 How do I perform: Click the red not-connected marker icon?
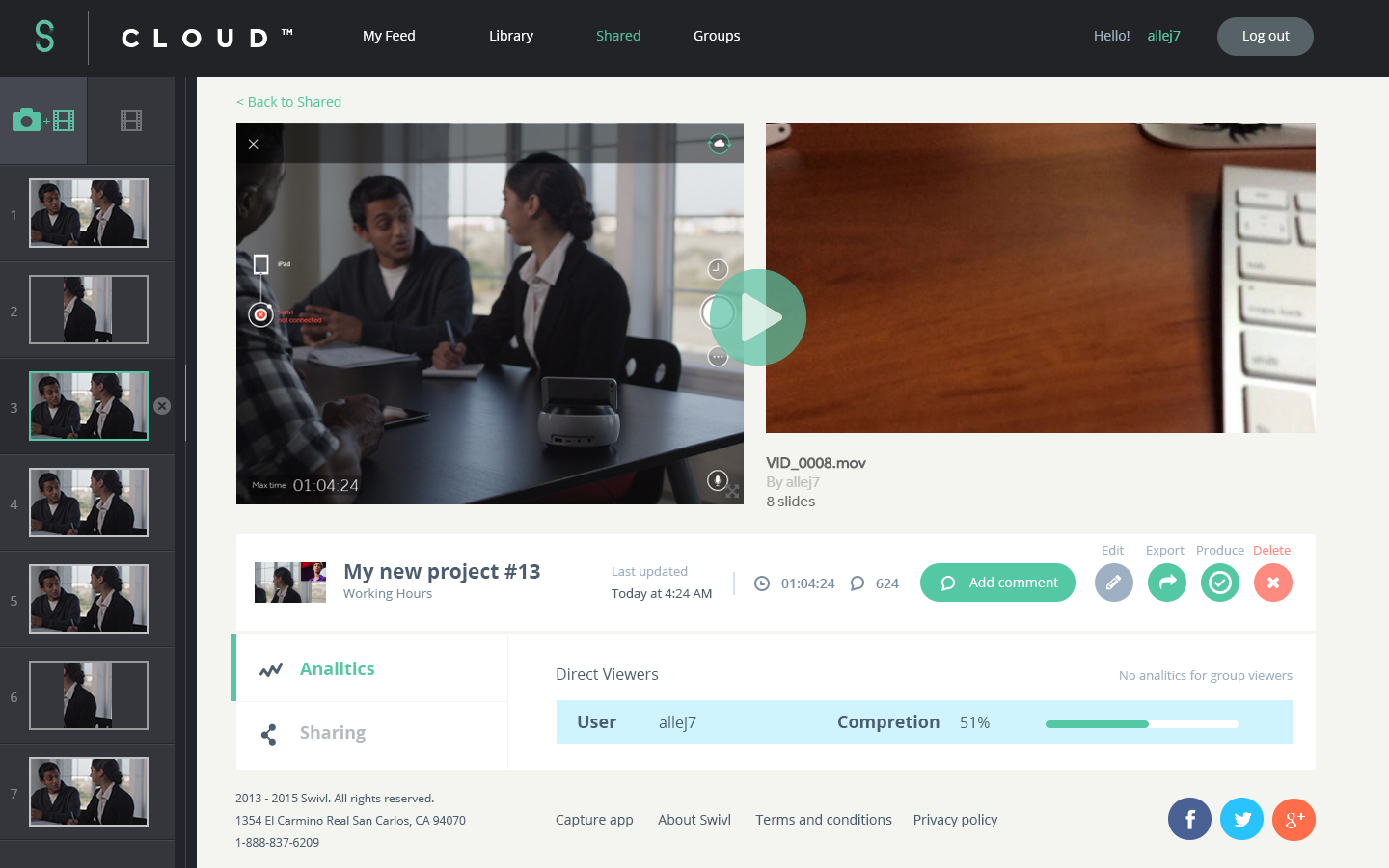point(260,314)
